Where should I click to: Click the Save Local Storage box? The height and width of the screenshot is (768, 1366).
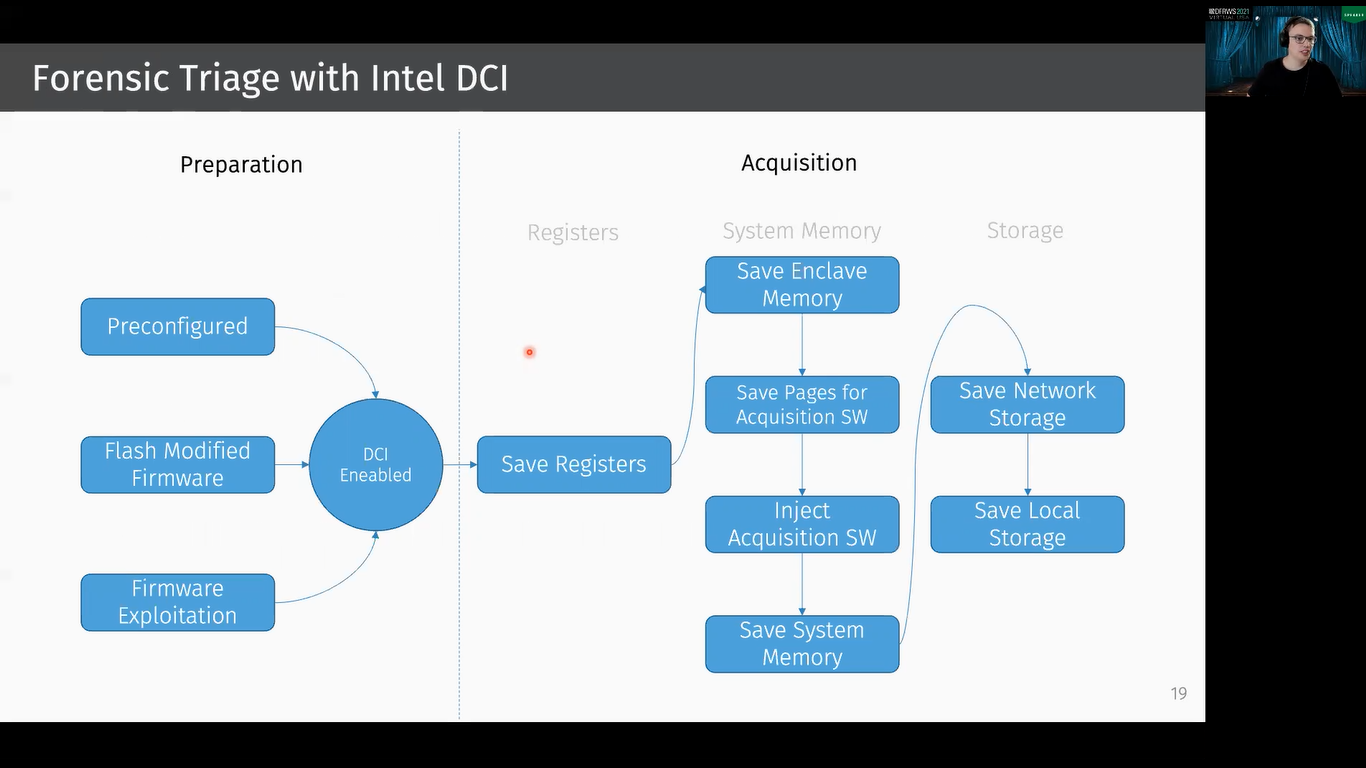[x=1027, y=524]
